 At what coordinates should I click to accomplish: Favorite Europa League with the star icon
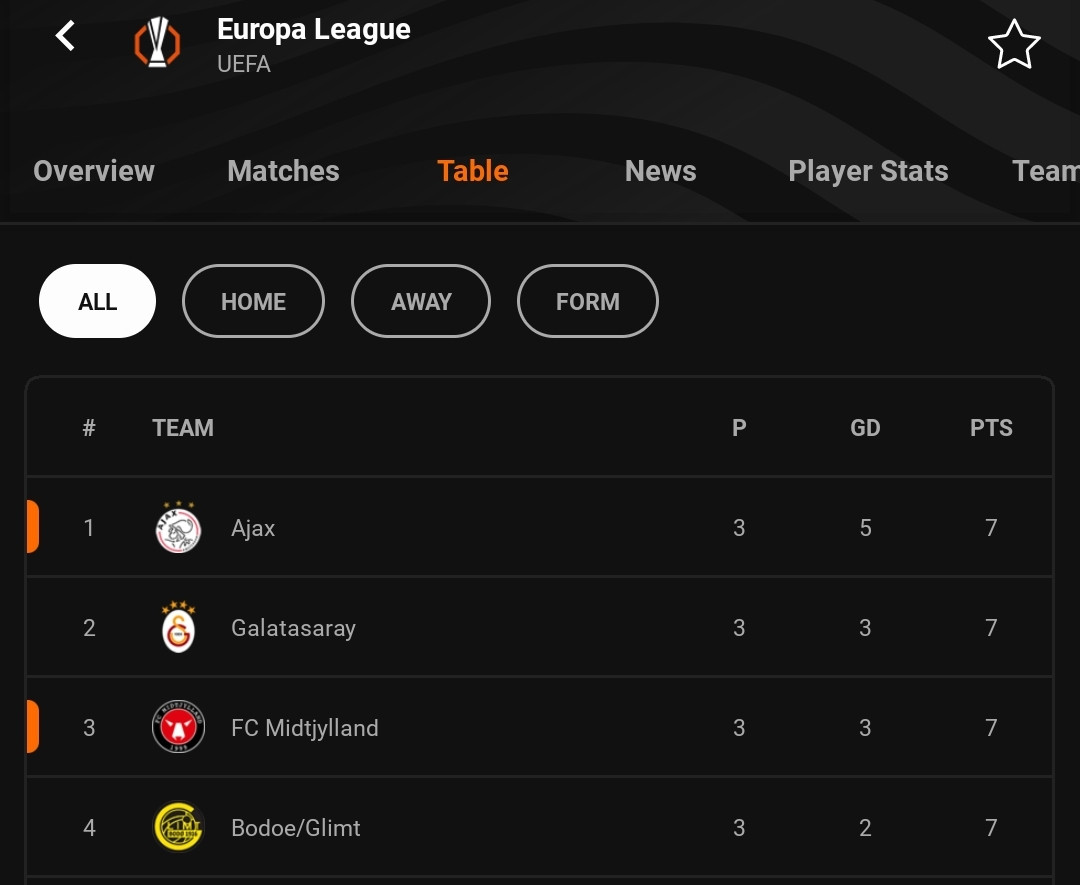(1014, 44)
